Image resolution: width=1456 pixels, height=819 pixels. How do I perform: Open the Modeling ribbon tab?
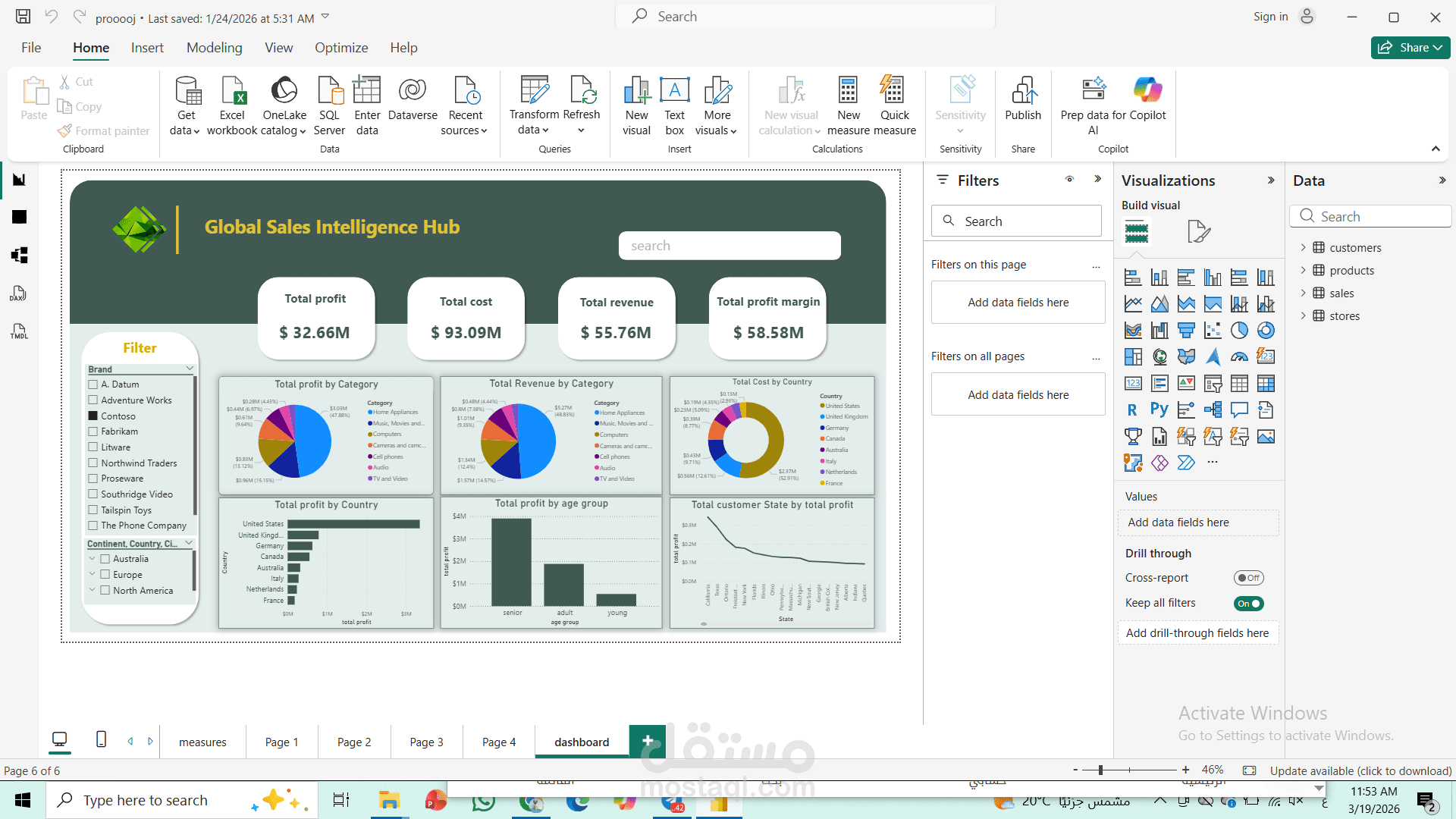click(215, 48)
